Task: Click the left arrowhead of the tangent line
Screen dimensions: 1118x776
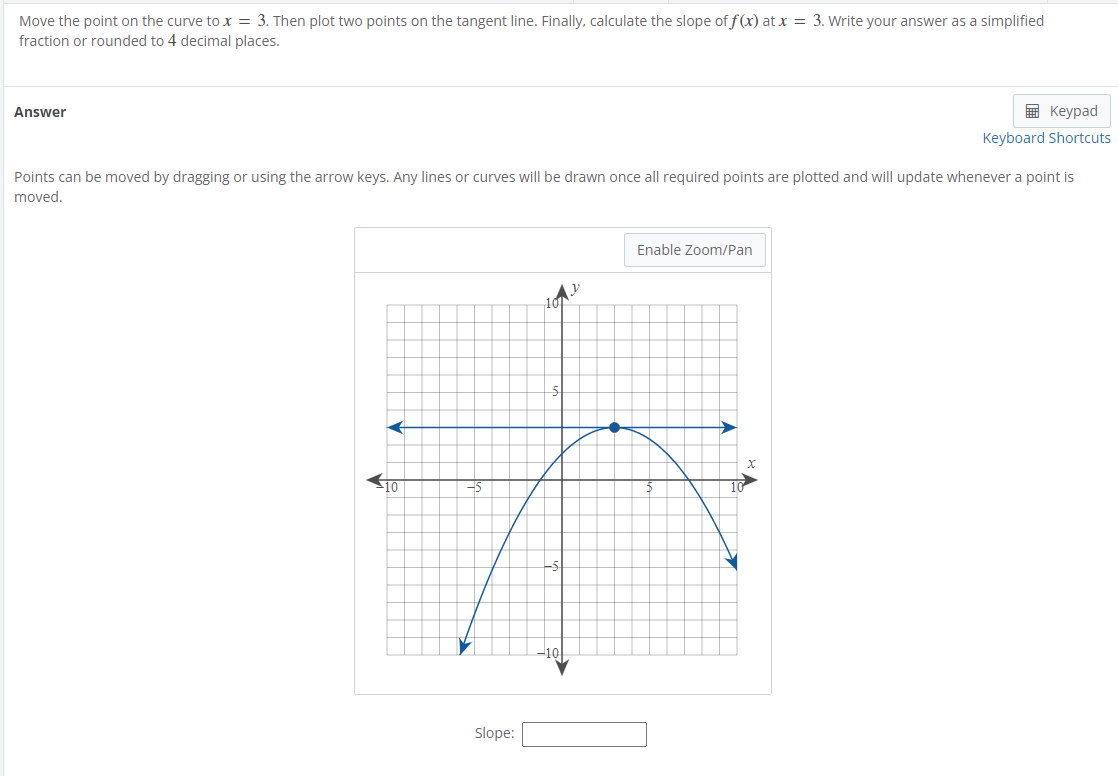Action: [x=393, y=427]
